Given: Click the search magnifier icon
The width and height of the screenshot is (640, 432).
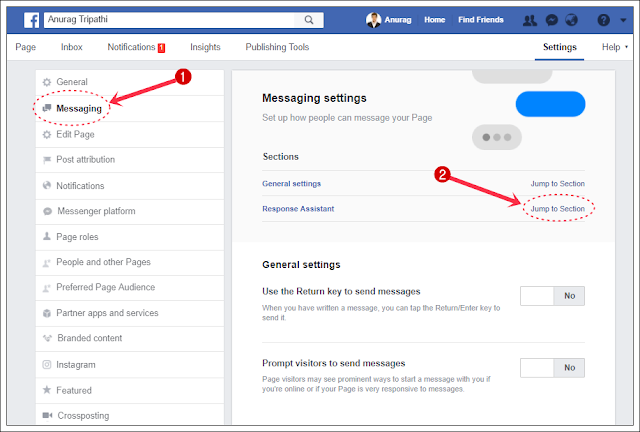Looking at the screenshot, I should coord(309,20).
